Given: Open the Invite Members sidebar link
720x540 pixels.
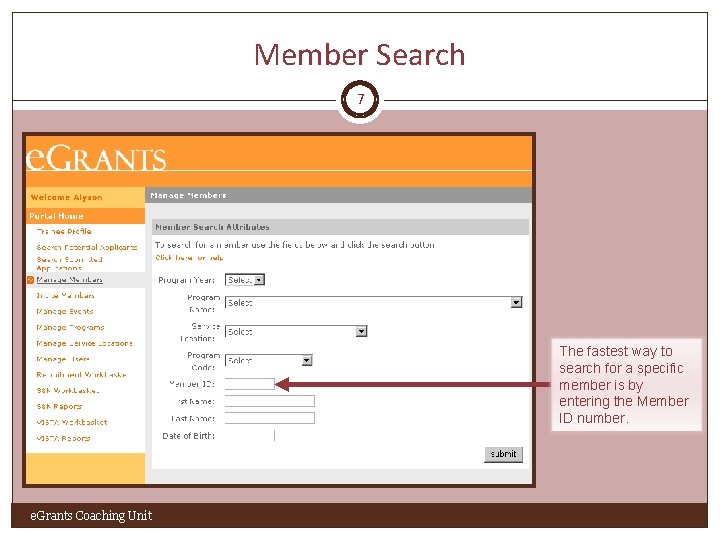Looking at the screenshot, I should click(65, 296).
